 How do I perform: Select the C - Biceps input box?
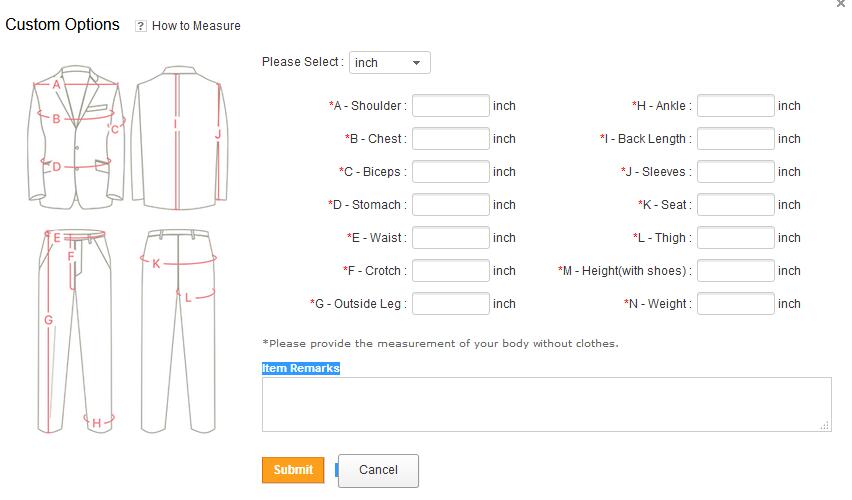(451, 172)
